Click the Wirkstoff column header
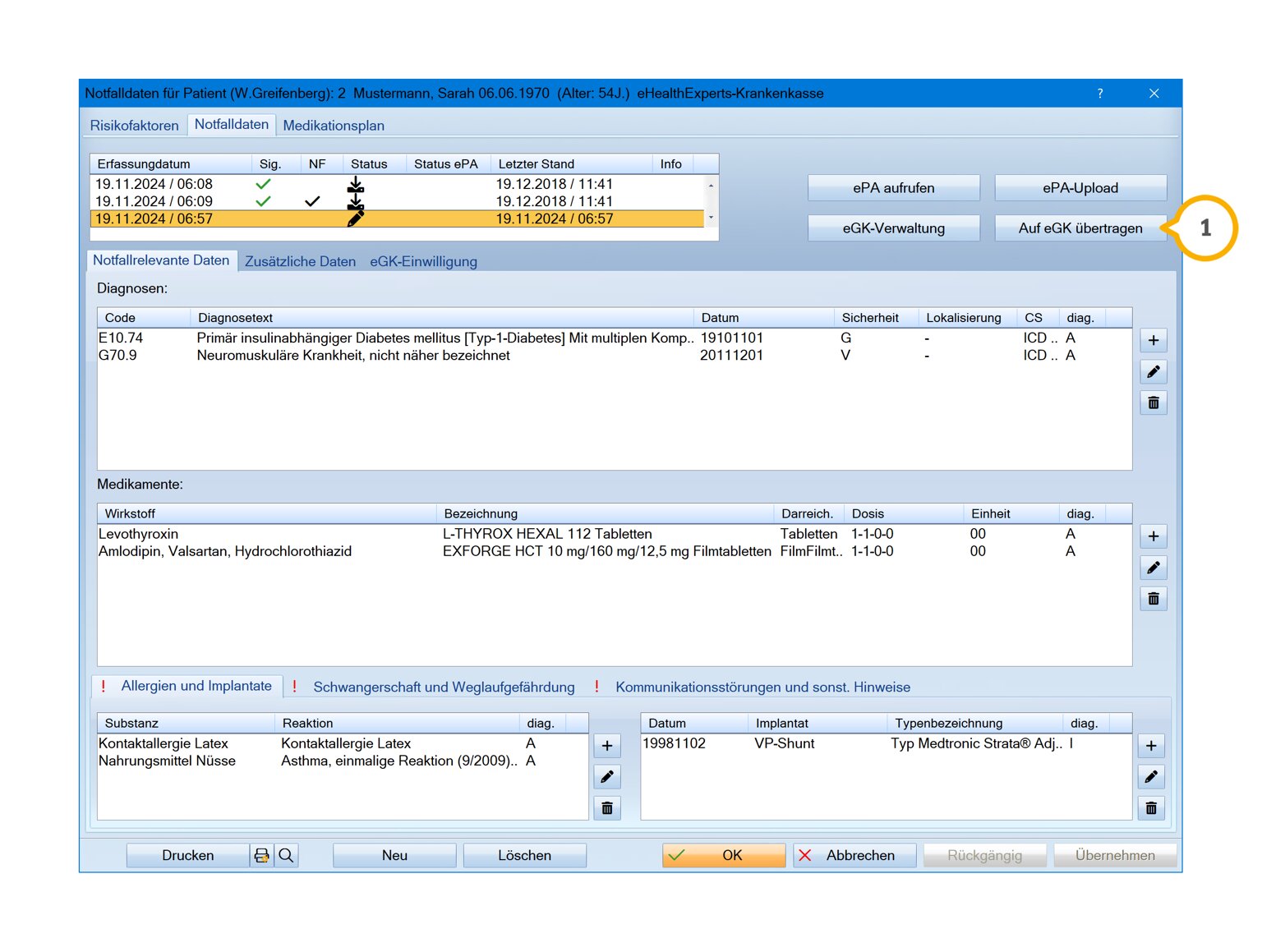 pyautogui.click(x=266, y=513)
